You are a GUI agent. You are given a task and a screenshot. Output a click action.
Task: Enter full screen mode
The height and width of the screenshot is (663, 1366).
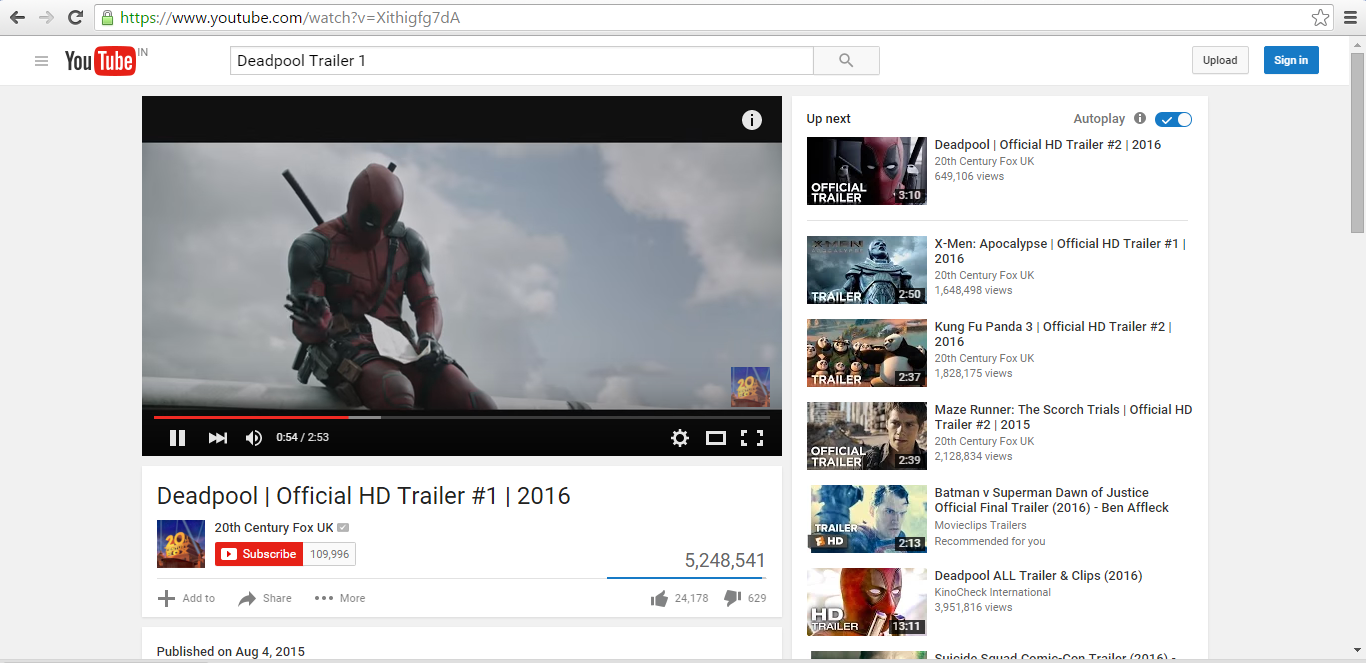[752, 438]
